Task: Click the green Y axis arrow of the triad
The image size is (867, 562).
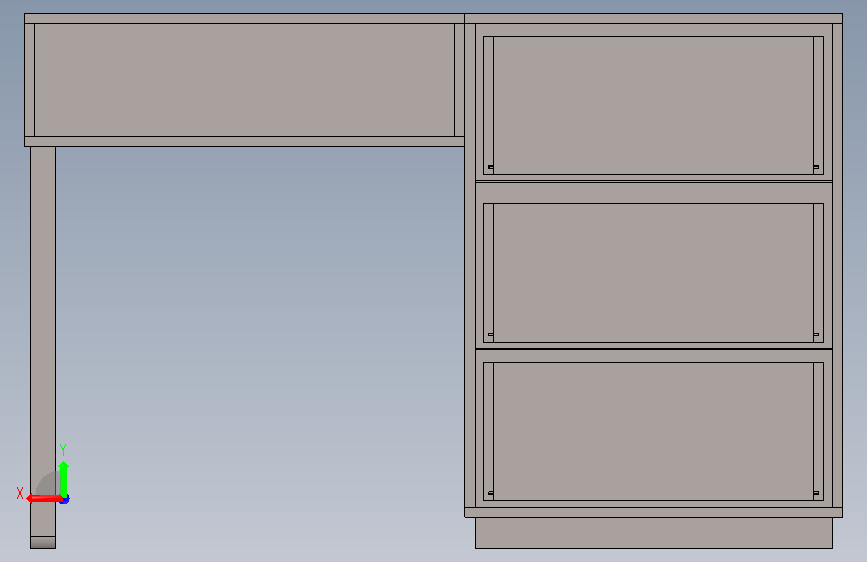Action: pyautogui.click(x=64, y=479)
